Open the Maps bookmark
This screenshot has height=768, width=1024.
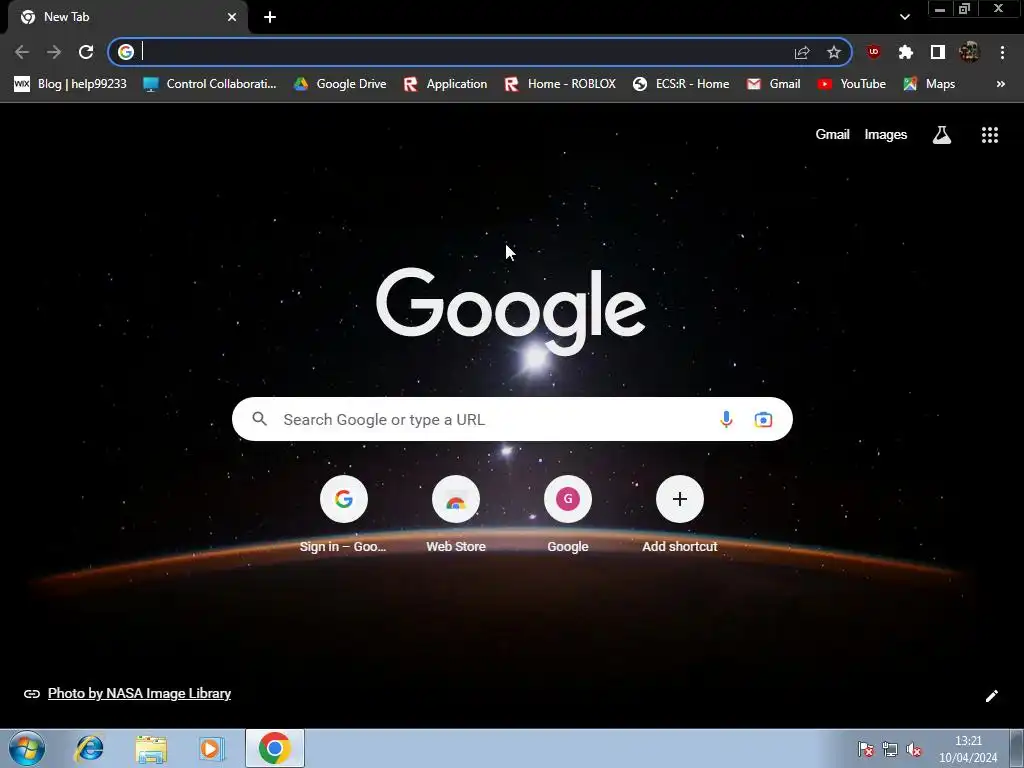click(x=929, y=84)
